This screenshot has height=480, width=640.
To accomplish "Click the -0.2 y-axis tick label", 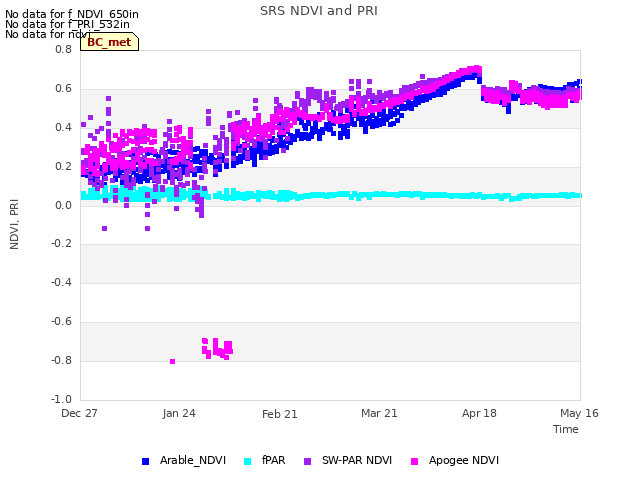I will [x=61, y=244].
